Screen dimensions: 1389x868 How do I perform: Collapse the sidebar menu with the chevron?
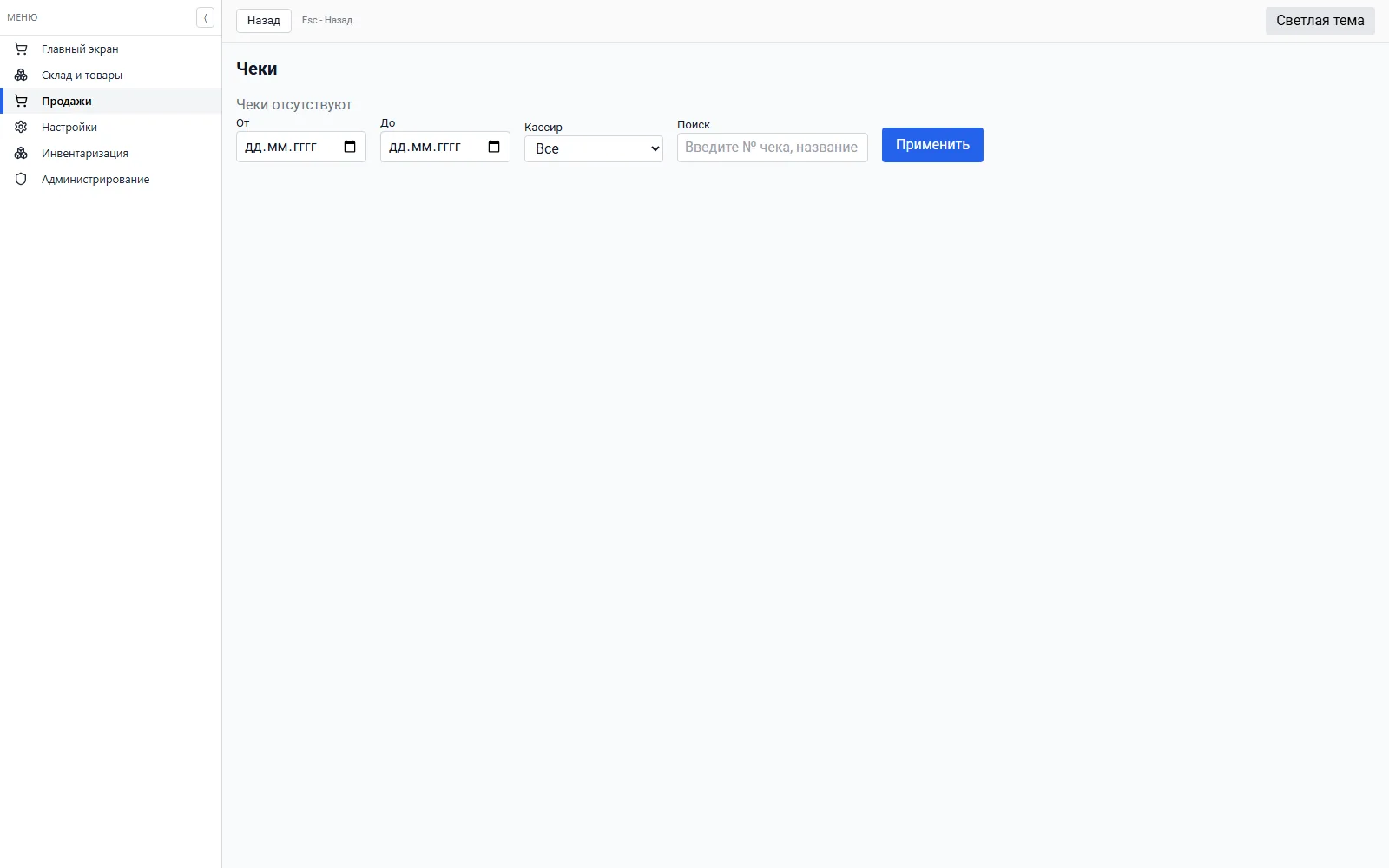click(205, 17)
